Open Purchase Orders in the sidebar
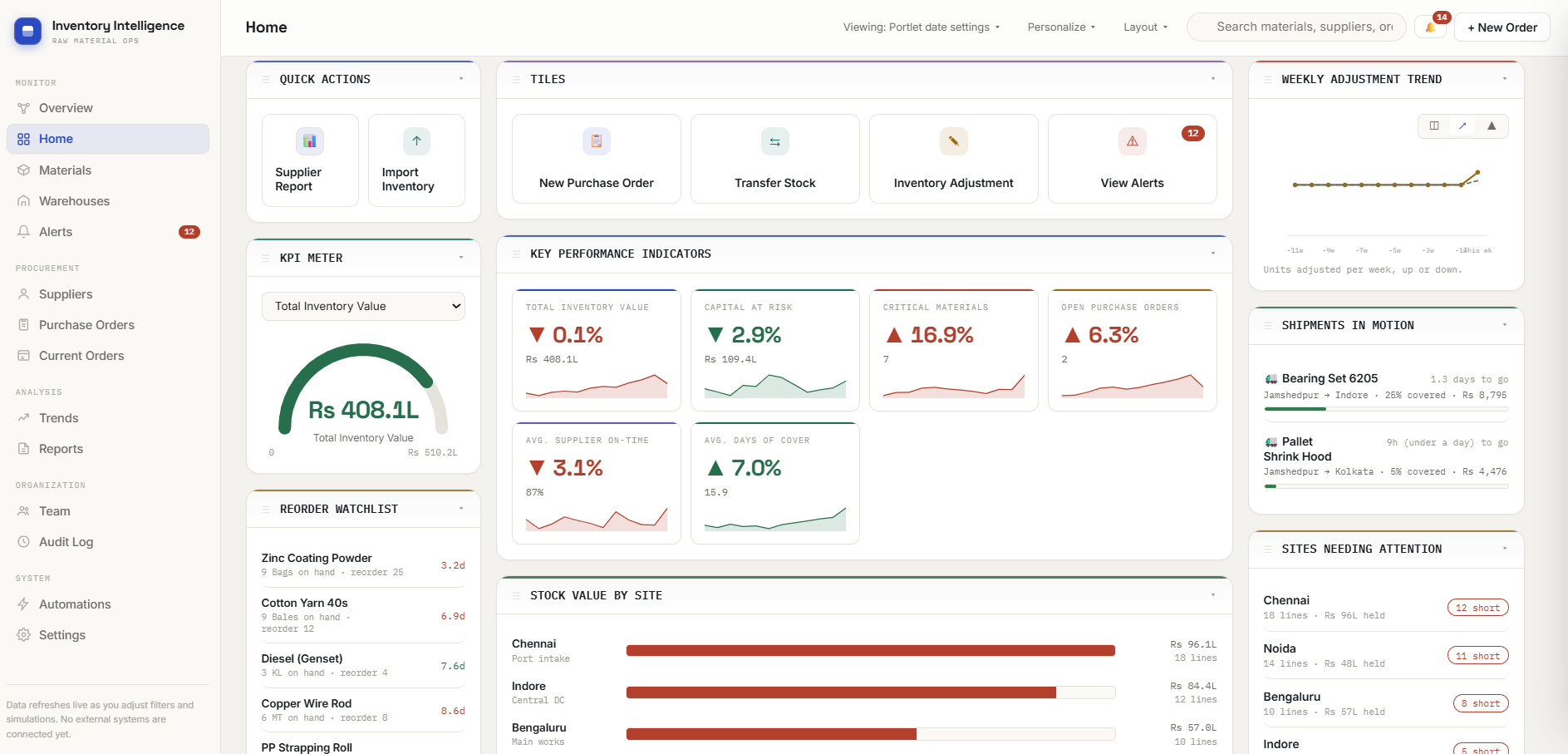The image size is (1568, 754). (x=108, y=325)
